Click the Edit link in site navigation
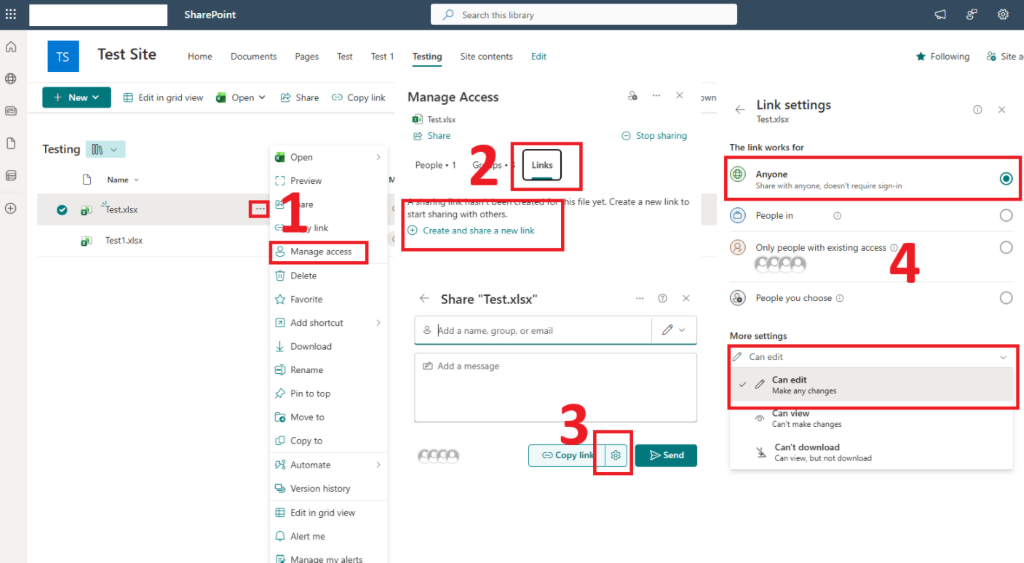The height and width of the screenshot is (563, 1024). pos(539,57)
